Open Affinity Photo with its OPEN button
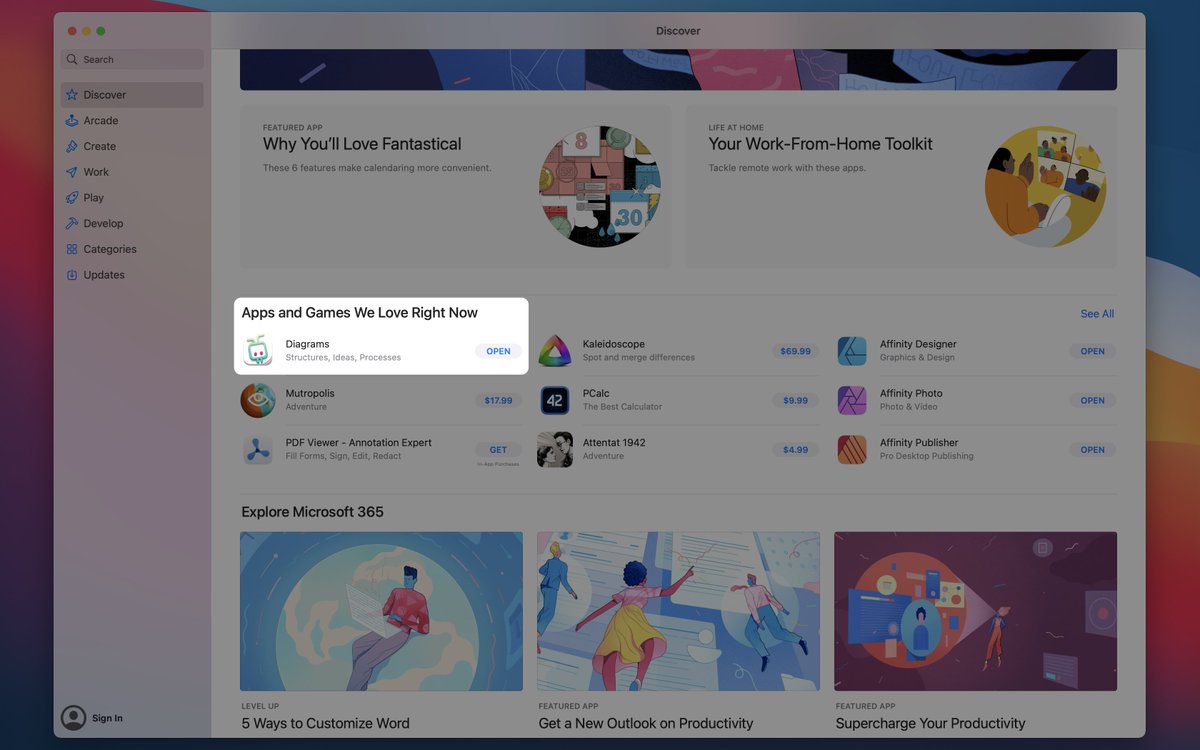This screenshot has width=1200, height=750. [x=1092, y=400]
